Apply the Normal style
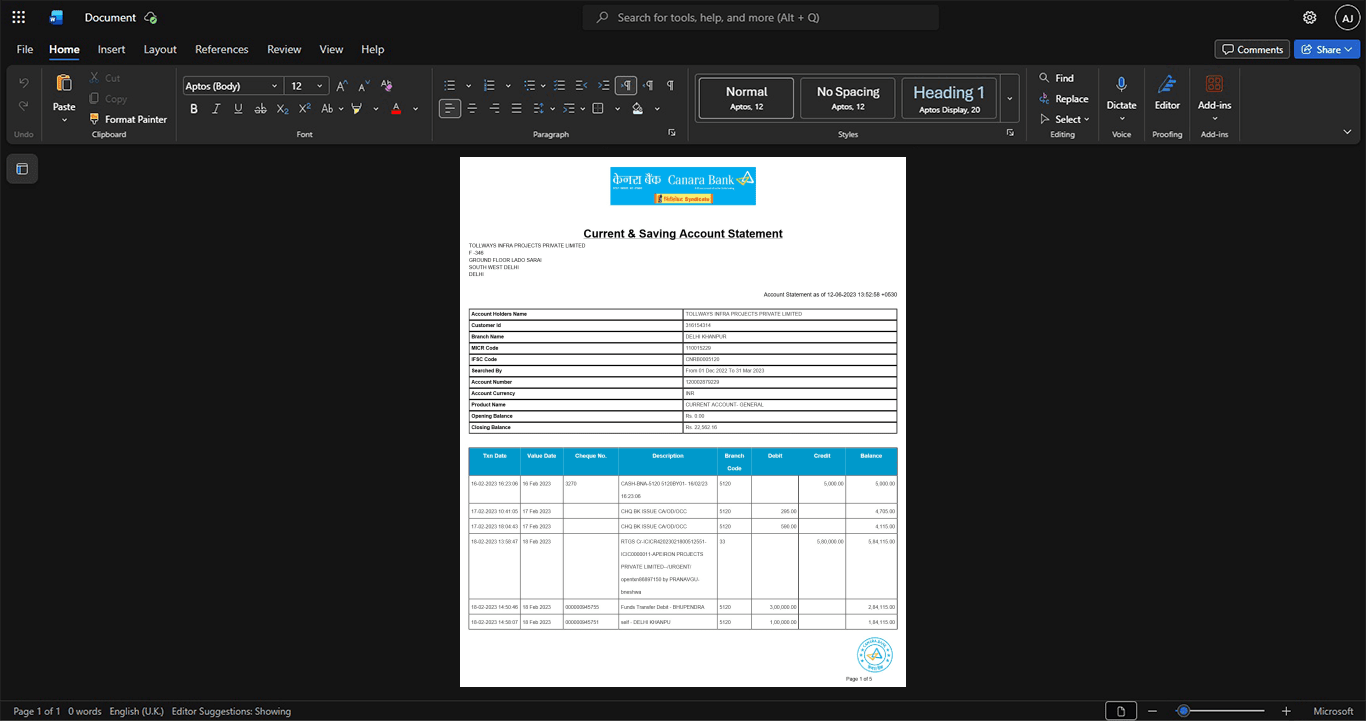The height and width of the screenshot is (721, 1366). [x=747, y=98]
